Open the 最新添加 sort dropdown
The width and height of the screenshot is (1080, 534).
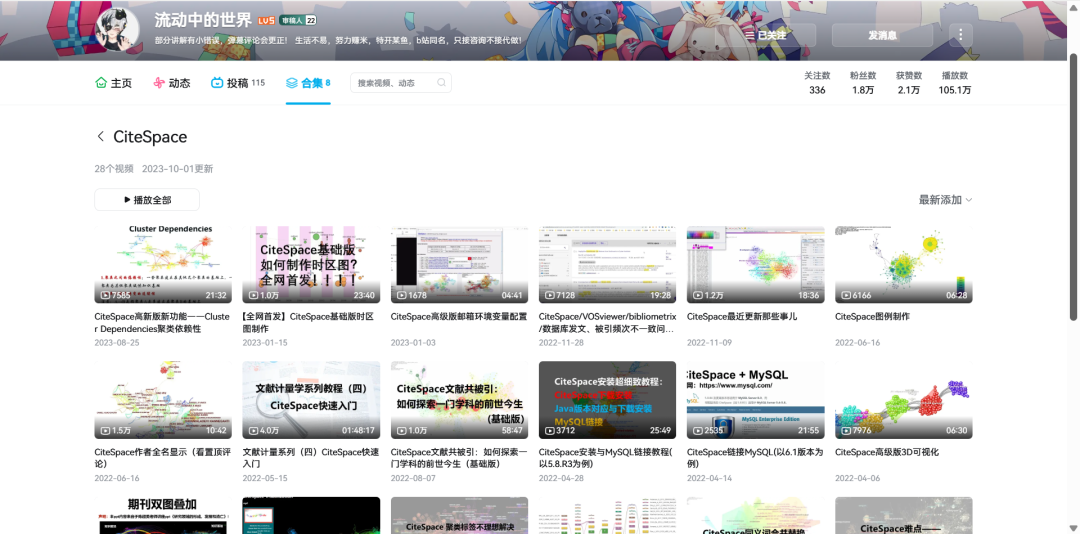[x=945, y=200]
